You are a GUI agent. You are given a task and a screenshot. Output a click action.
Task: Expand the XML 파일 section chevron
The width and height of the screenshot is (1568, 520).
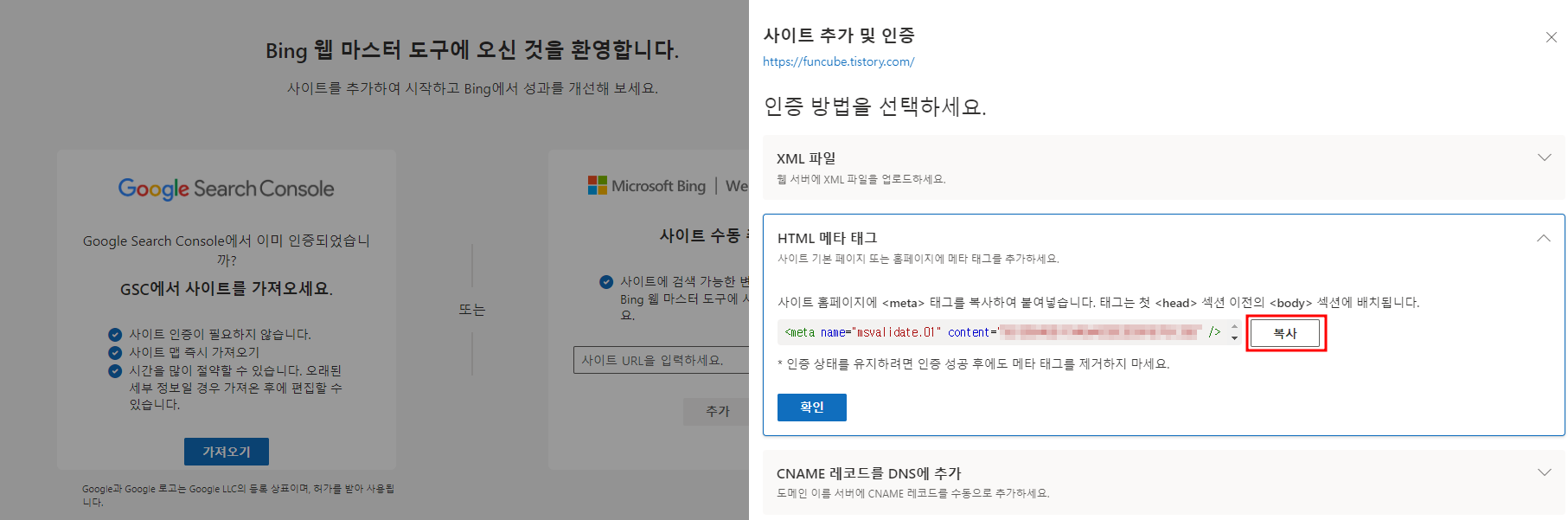click(1544, 157)
